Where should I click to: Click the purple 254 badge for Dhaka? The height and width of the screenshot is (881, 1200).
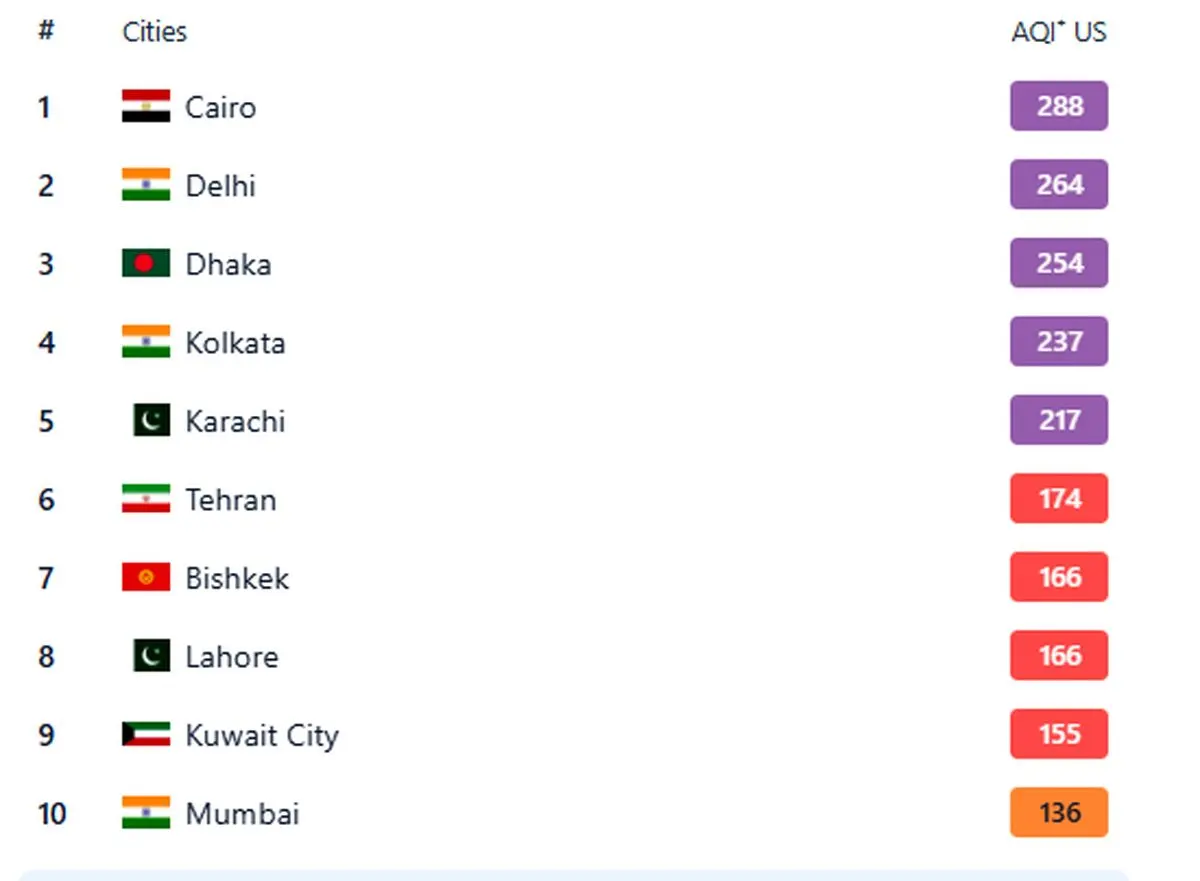[1059, 263]
